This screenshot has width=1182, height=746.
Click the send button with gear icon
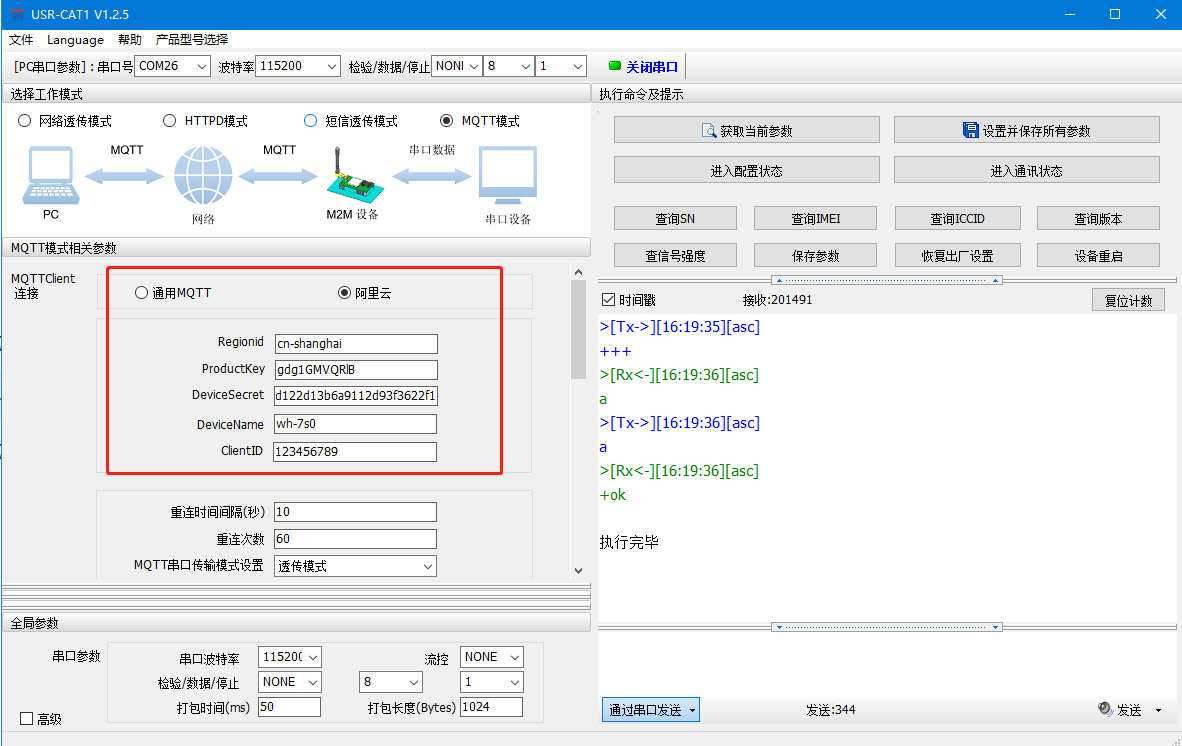pos(1120,710)
